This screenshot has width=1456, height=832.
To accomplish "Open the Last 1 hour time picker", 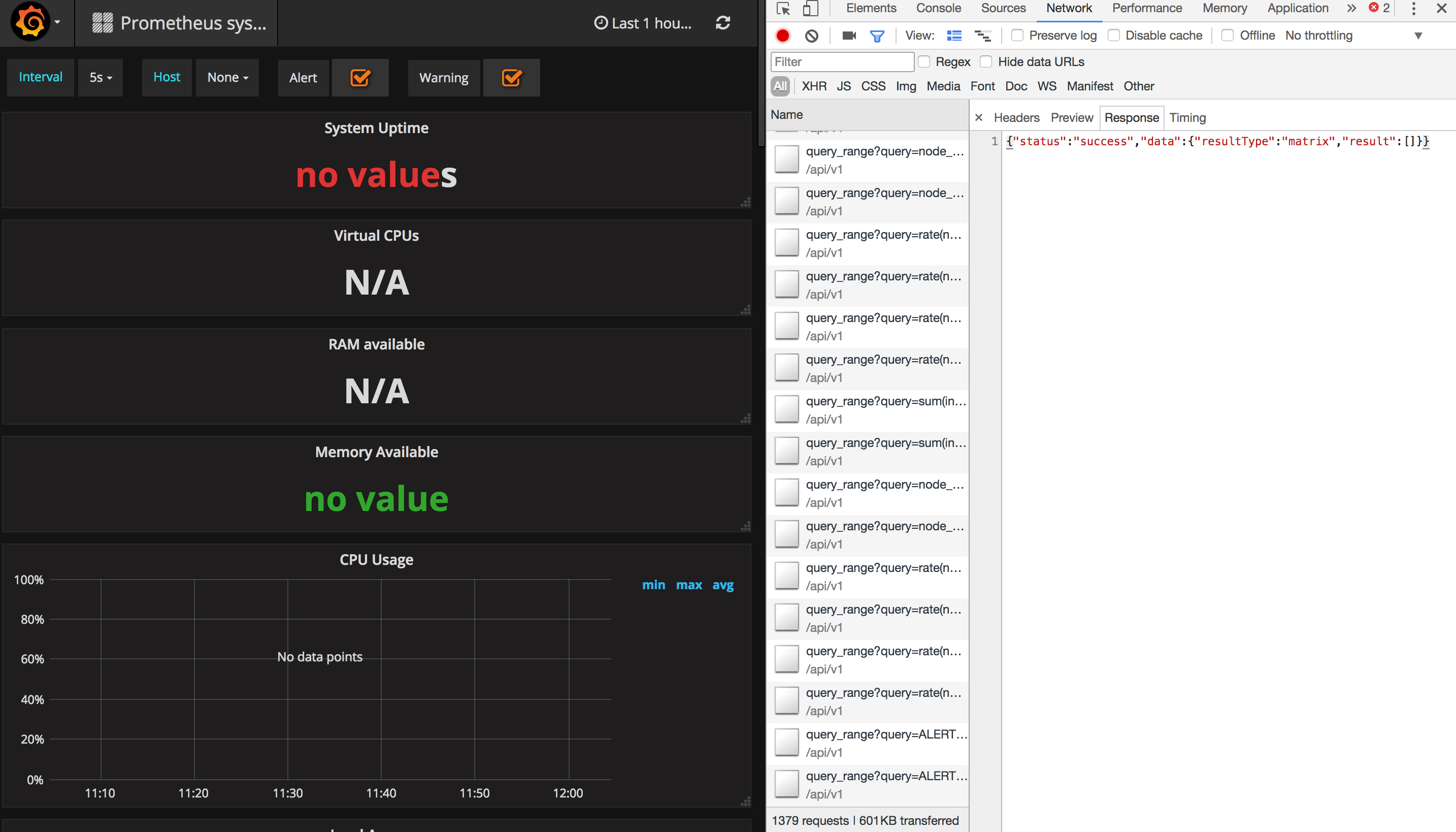I will pos(643,23).
